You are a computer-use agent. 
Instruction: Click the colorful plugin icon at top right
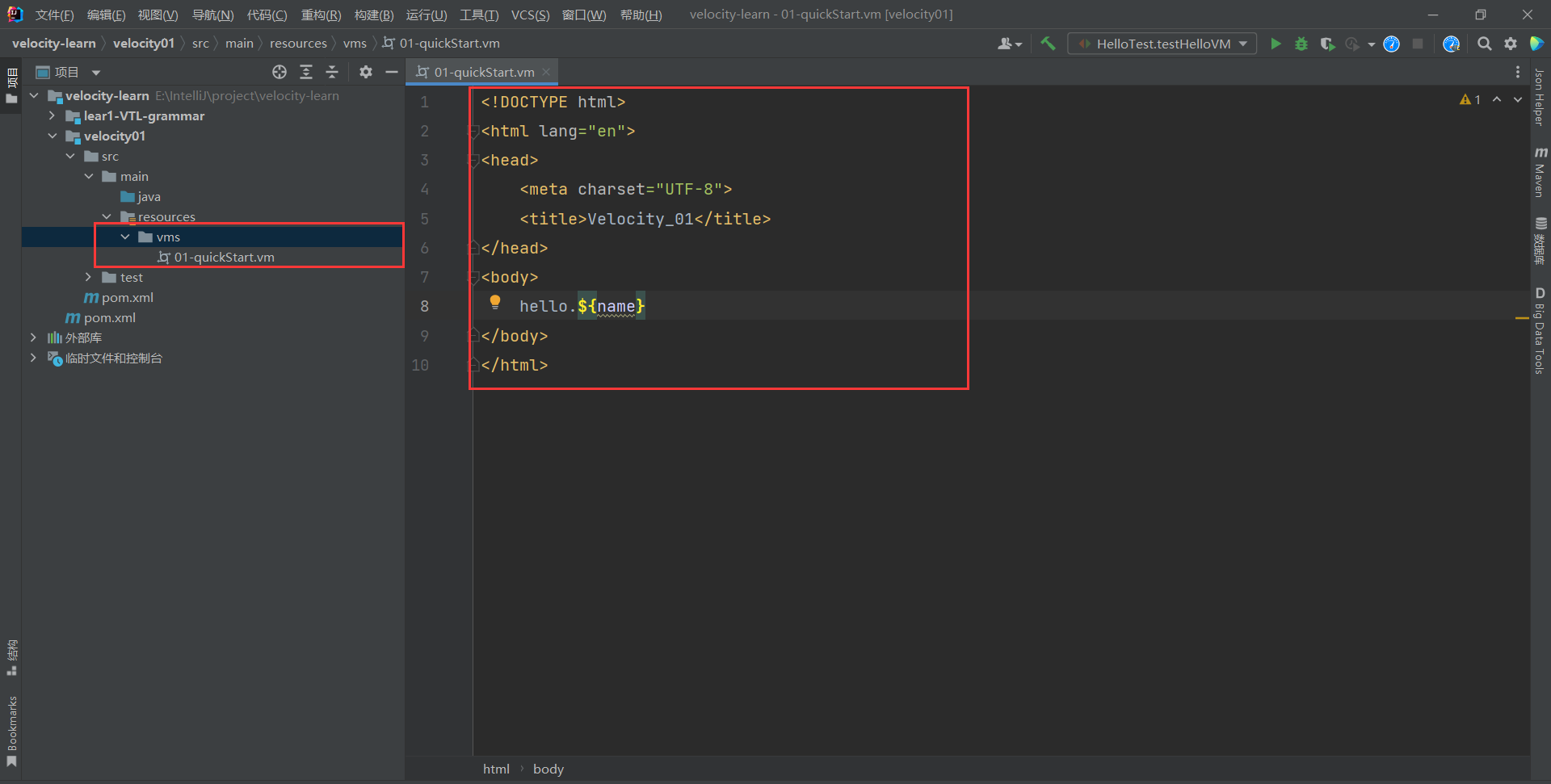click(1536, 44)
